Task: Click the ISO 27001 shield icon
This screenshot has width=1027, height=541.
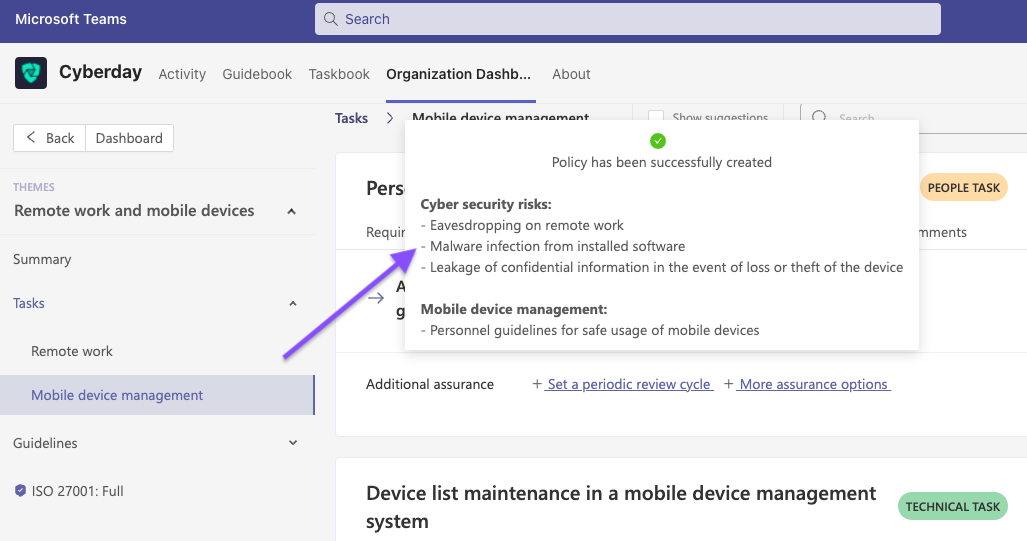Action: [20, 491]
